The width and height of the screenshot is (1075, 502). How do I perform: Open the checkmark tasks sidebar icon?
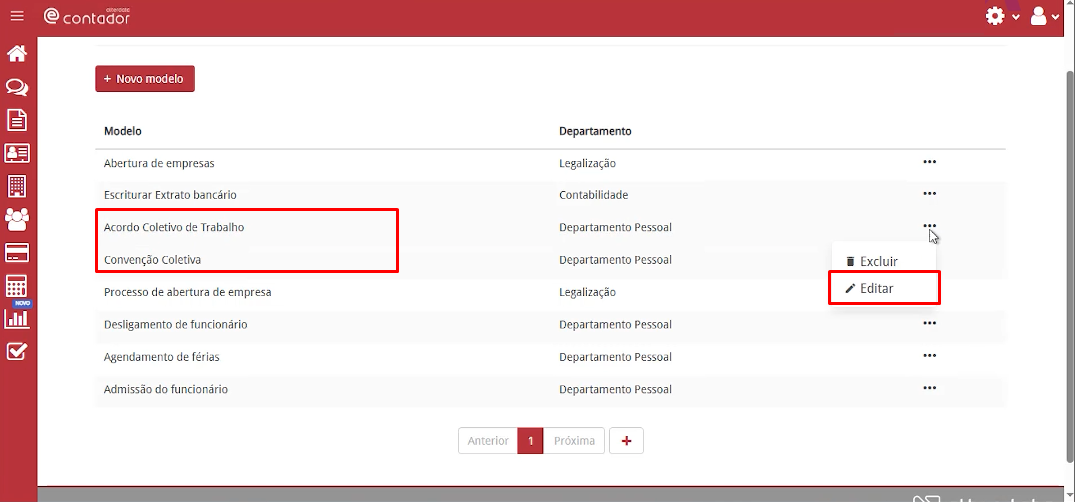coord(17,351)
